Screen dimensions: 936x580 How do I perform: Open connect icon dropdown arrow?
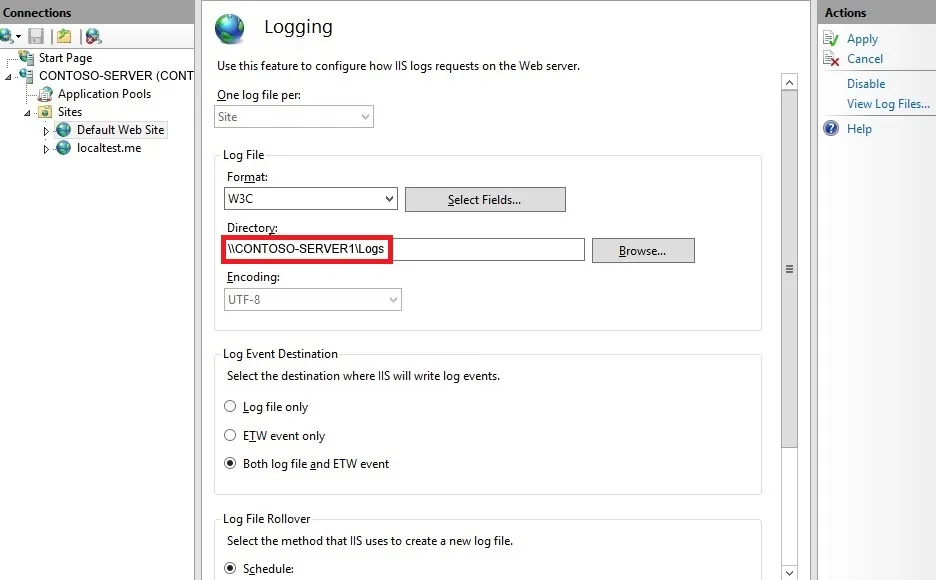[19, 37]
